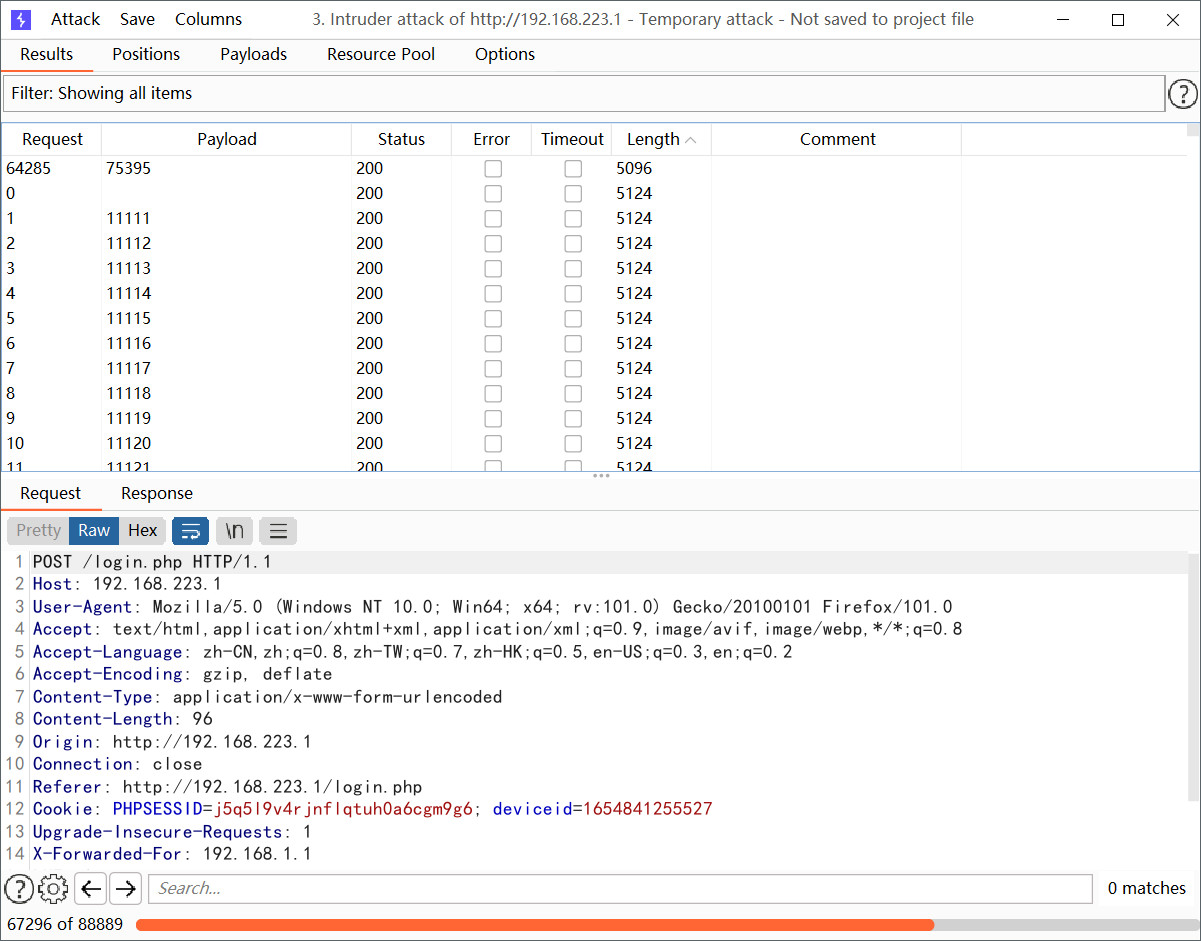The image size is (1201, 941).
Task: Click the Burp Intruder lightning logo icon
Action: pos(20,19)
